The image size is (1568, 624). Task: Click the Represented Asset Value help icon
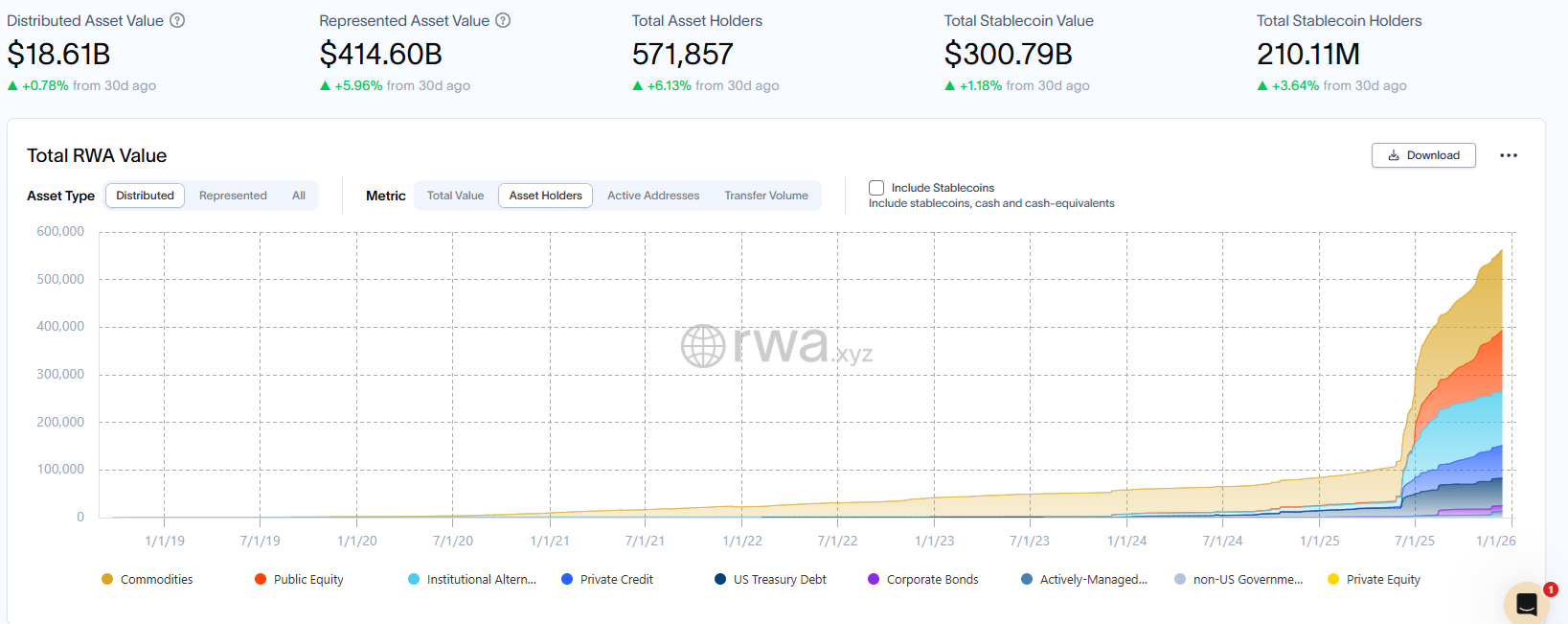503,20
